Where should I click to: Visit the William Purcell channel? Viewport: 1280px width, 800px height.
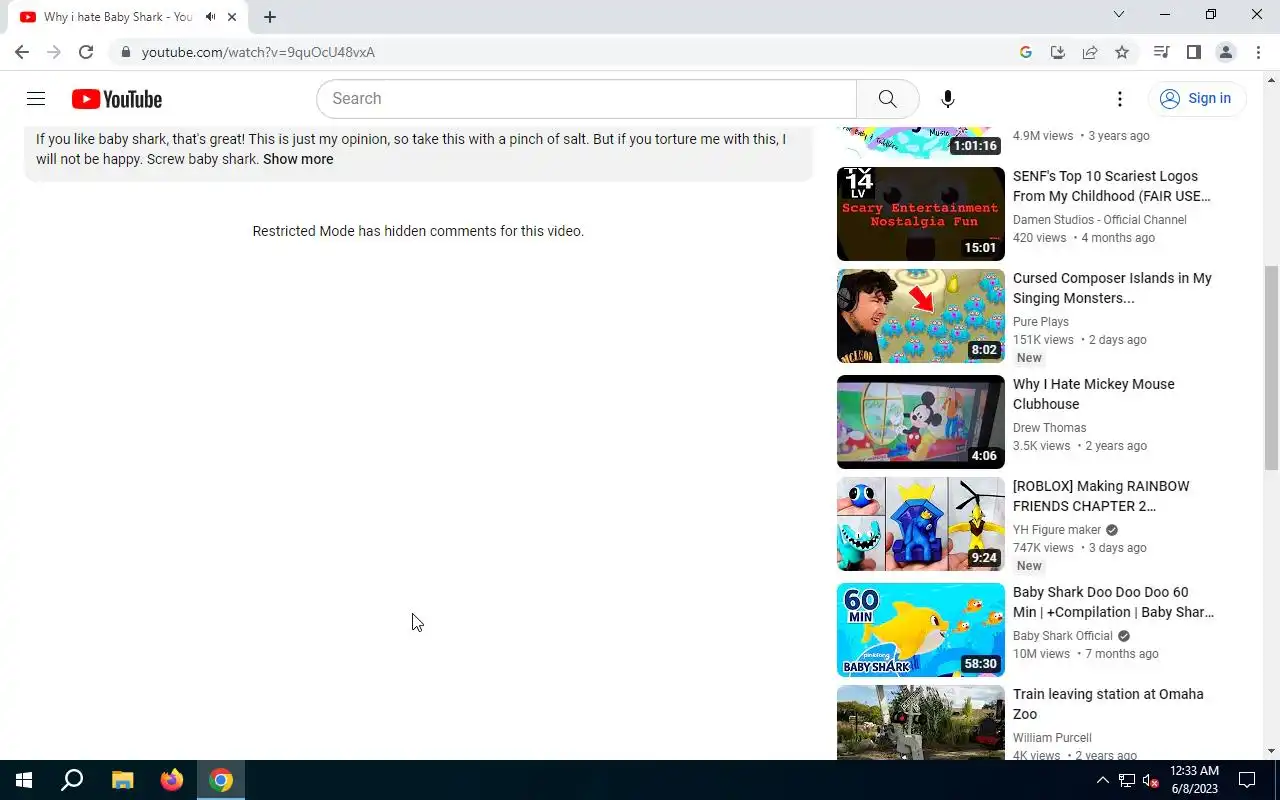(1052, 738)
